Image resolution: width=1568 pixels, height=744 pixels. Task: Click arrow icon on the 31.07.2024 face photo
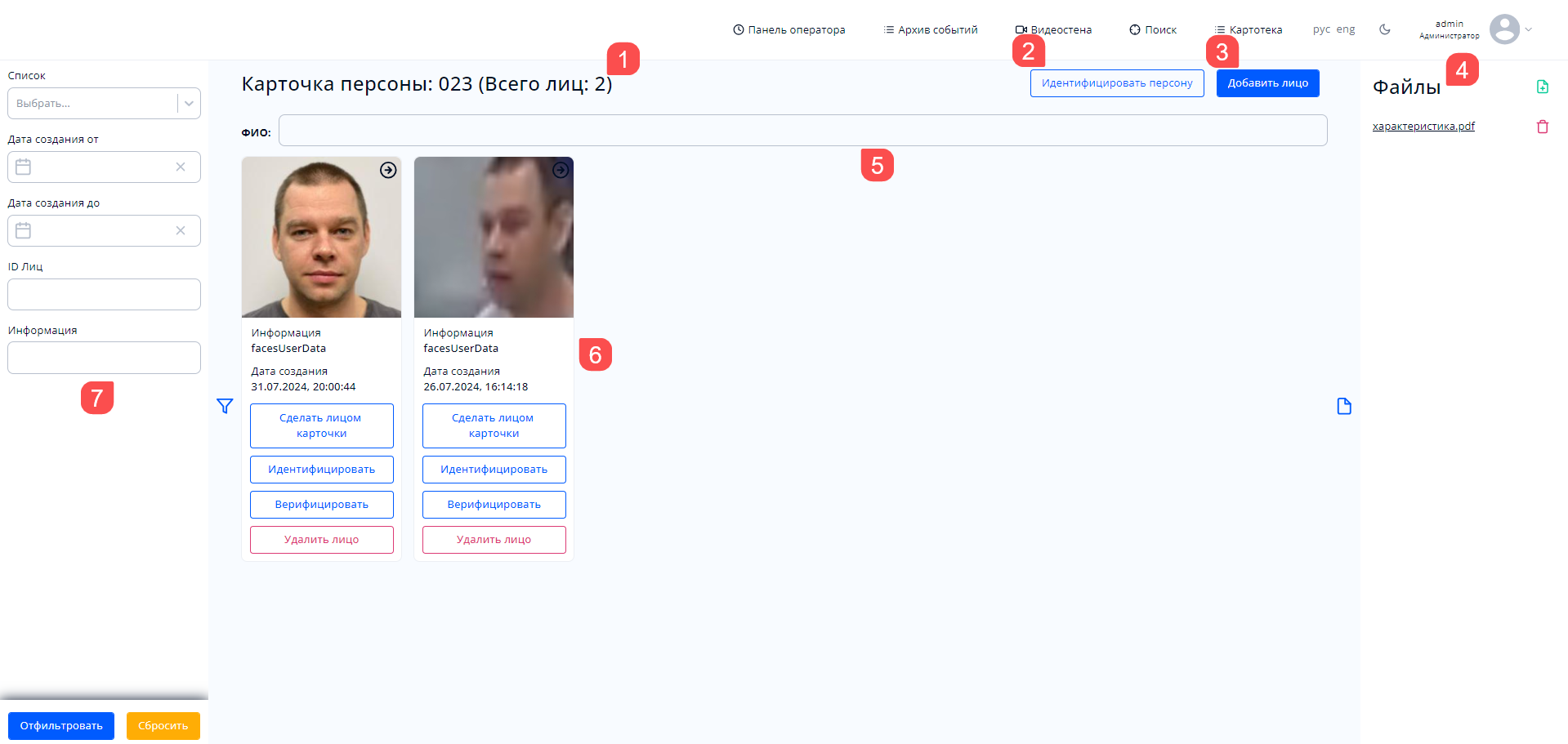point(388,170)
